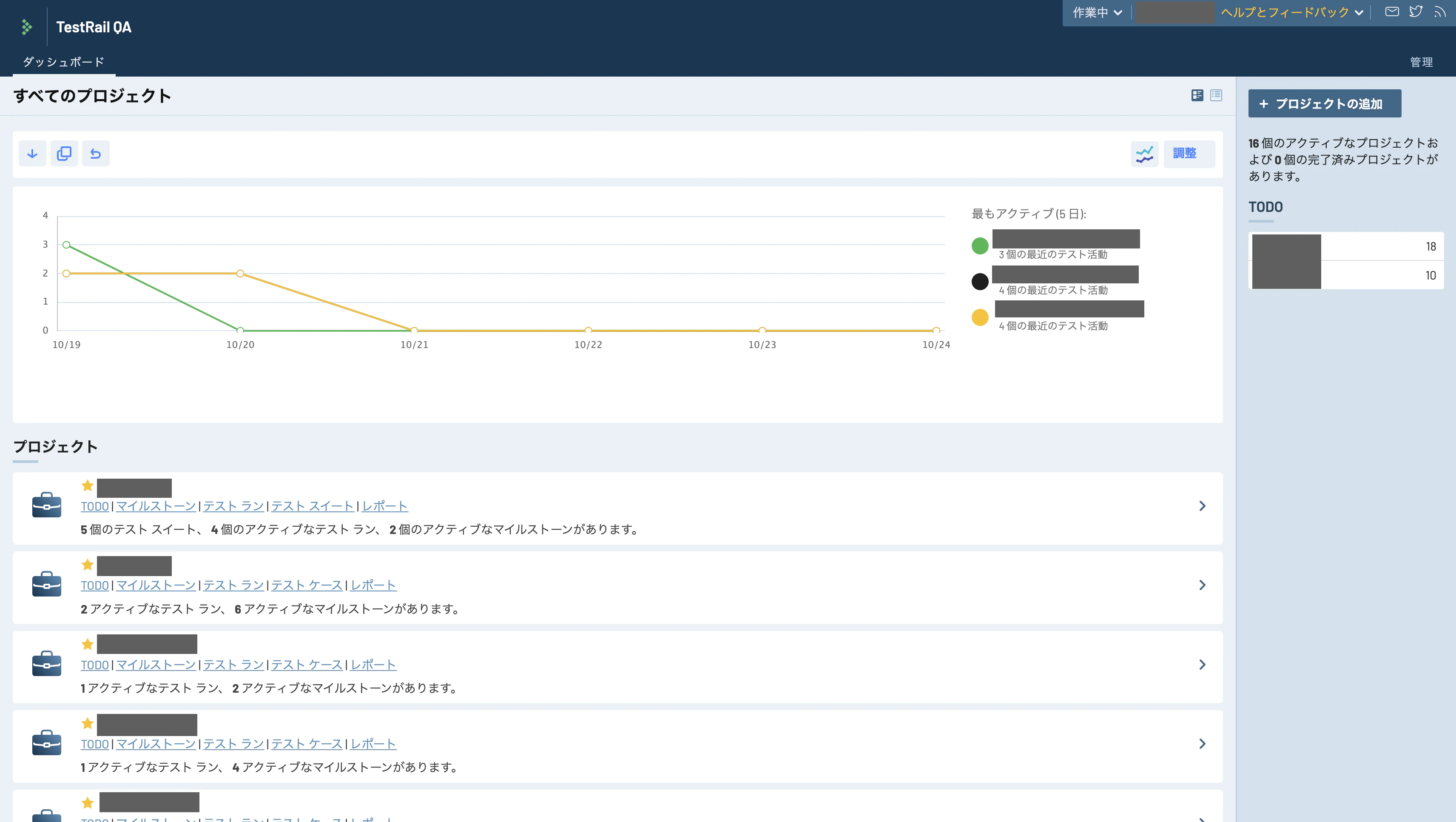
Task: Open the RSS feed icon
Action: coord(1439,11)
